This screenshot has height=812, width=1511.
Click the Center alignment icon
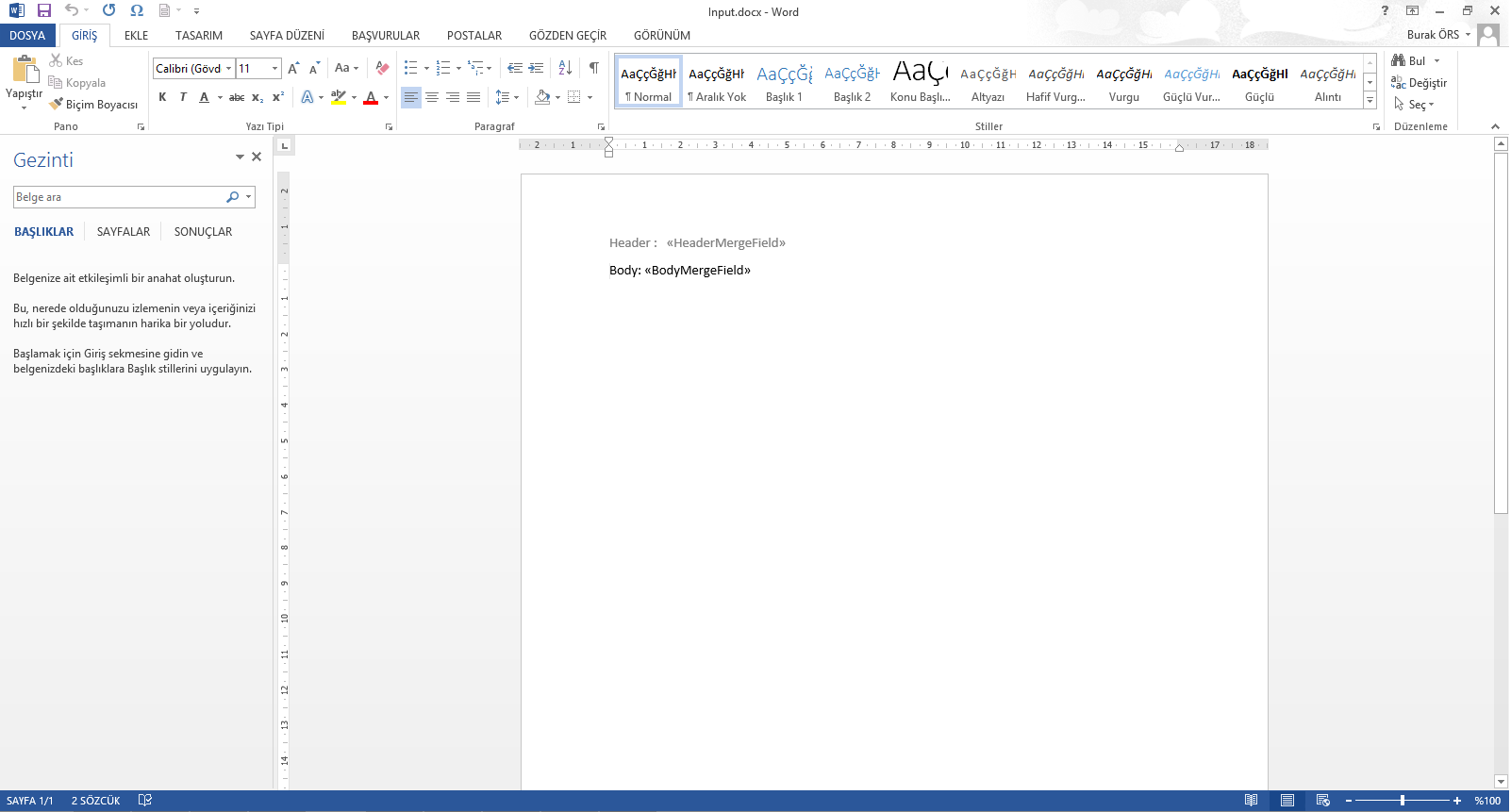click(x=432, y=97)
